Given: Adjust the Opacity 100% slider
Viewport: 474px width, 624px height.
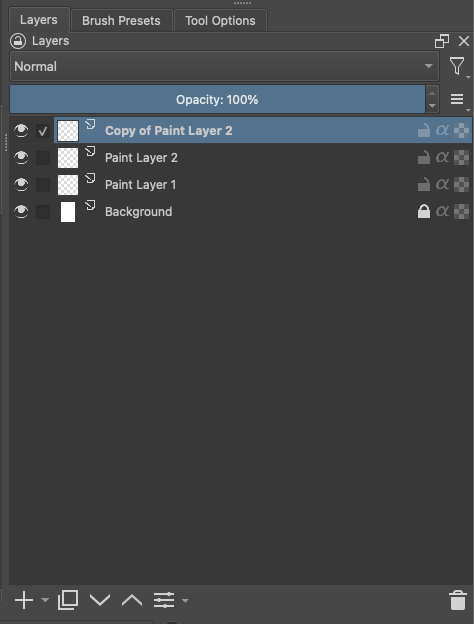Looking at the screenshot, I should (217, 99).
